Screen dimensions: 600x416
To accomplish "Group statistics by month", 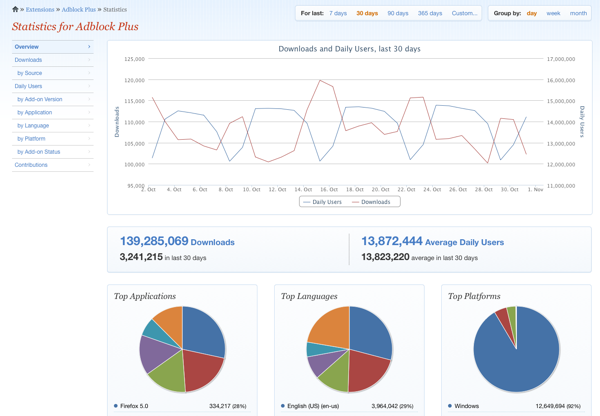I will point(578,13).
